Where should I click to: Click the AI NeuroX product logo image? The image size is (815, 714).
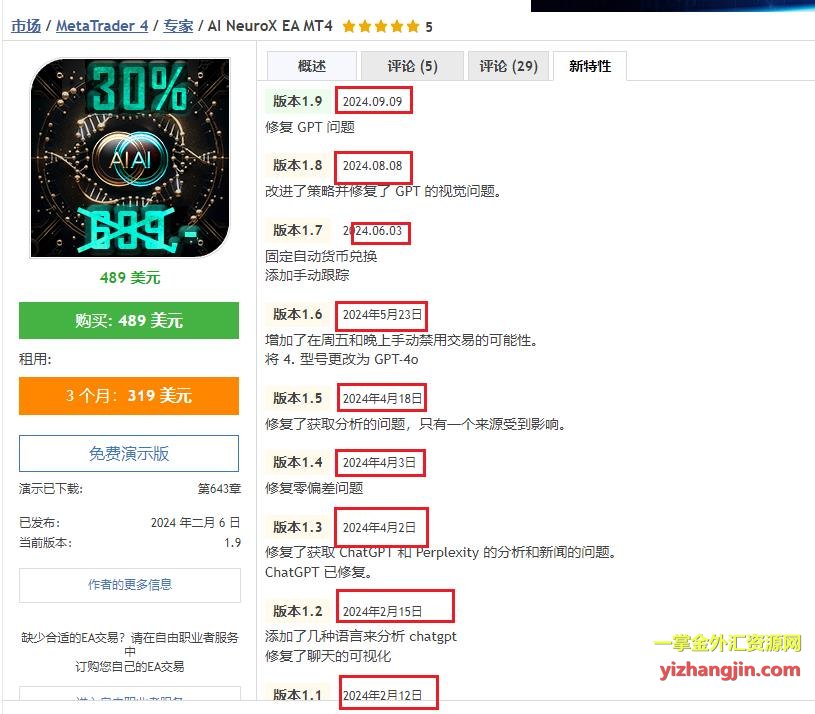130,158
